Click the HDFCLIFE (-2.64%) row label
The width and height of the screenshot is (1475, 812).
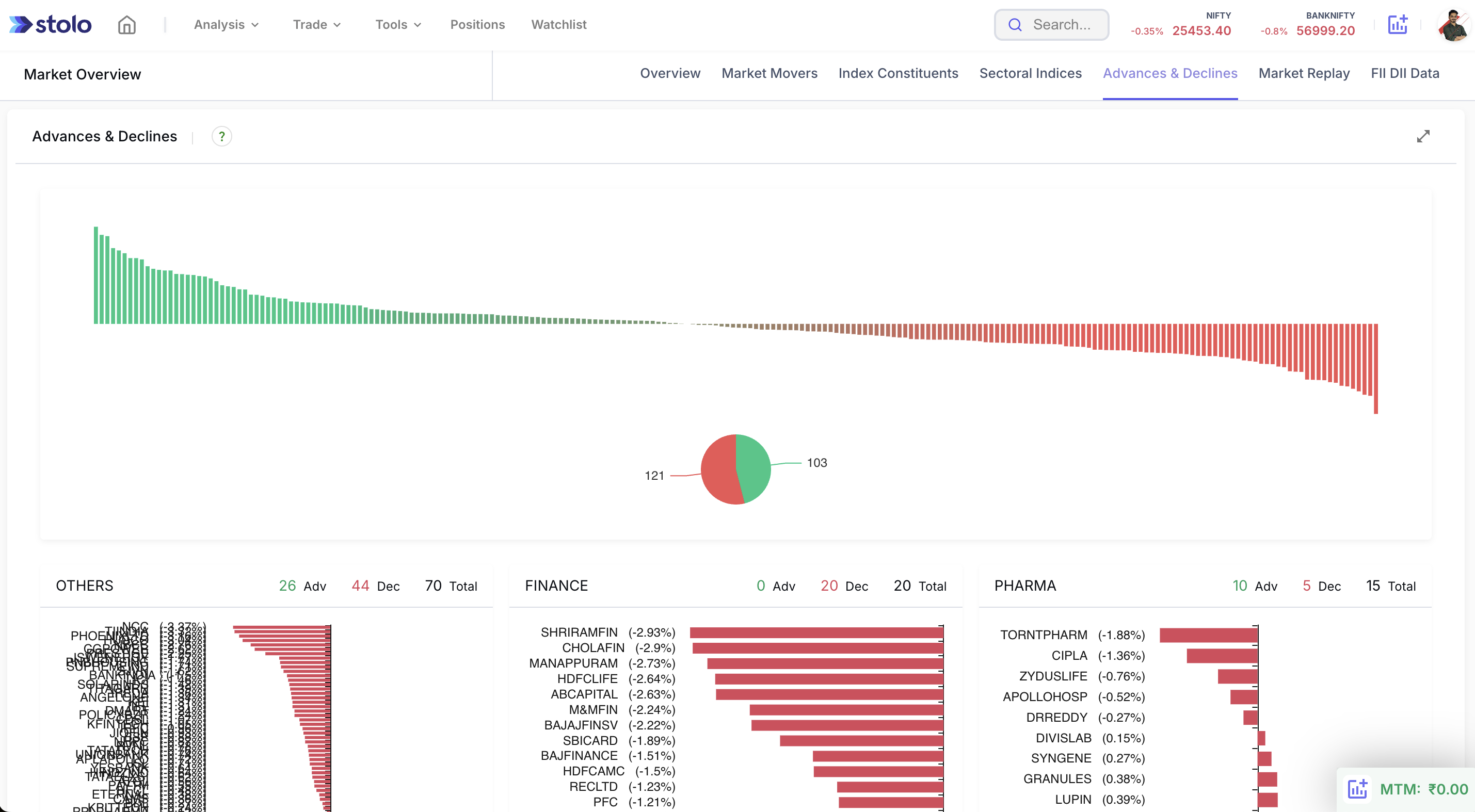tap(616, 679)
